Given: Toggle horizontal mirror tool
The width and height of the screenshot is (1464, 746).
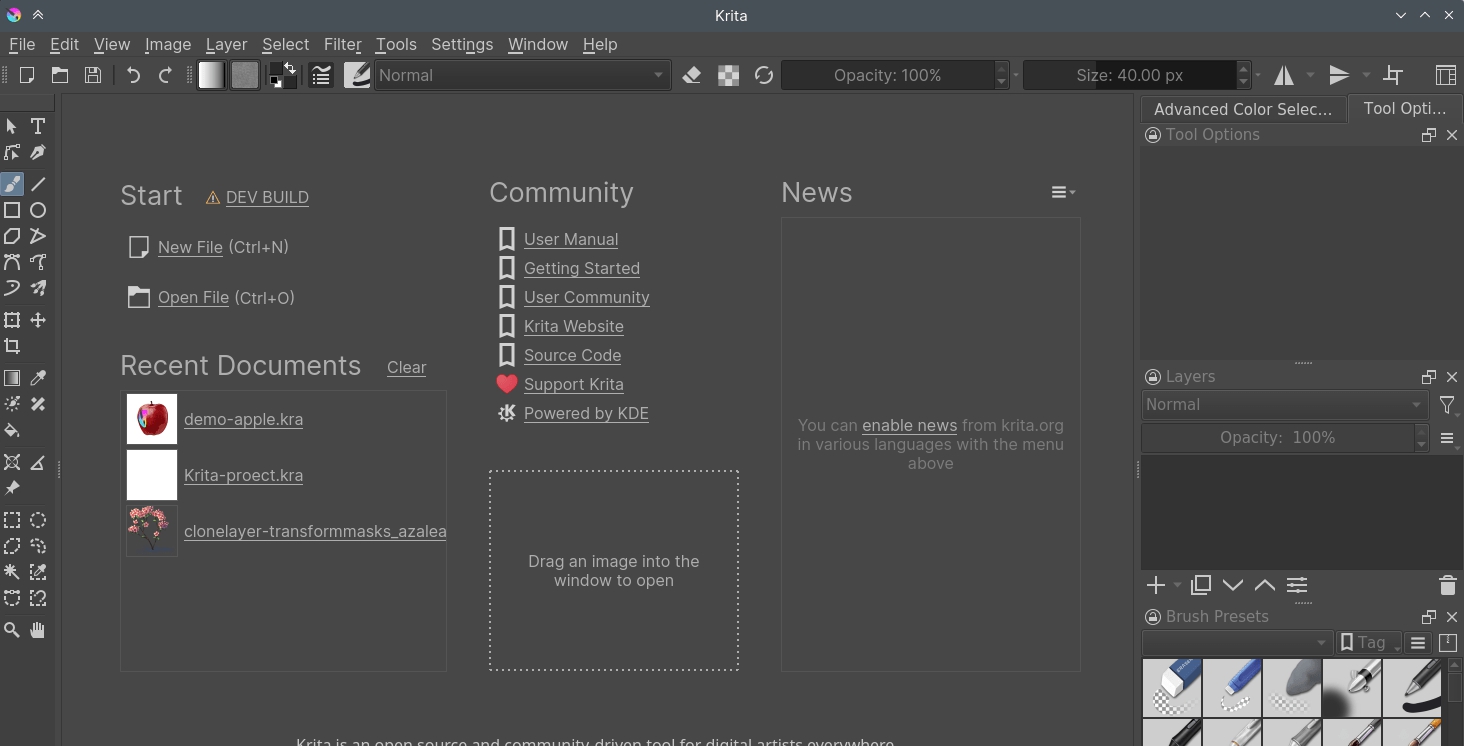Looking at the screenshot, I should (x=1283, y=76).
